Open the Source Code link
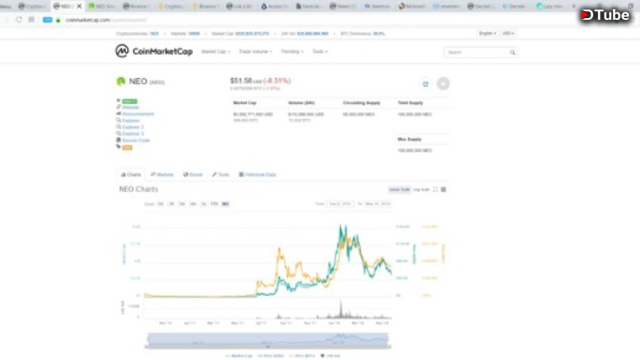 click(x=136, y=140)
